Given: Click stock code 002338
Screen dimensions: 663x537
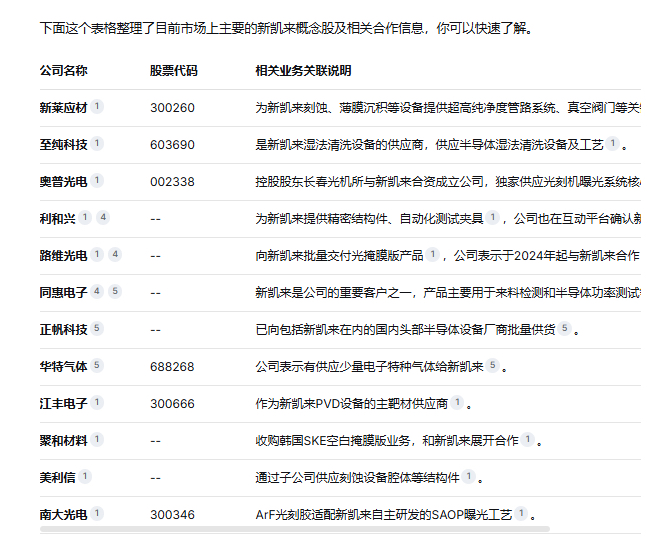Looking at the screenshot, I should pos(173,182).
